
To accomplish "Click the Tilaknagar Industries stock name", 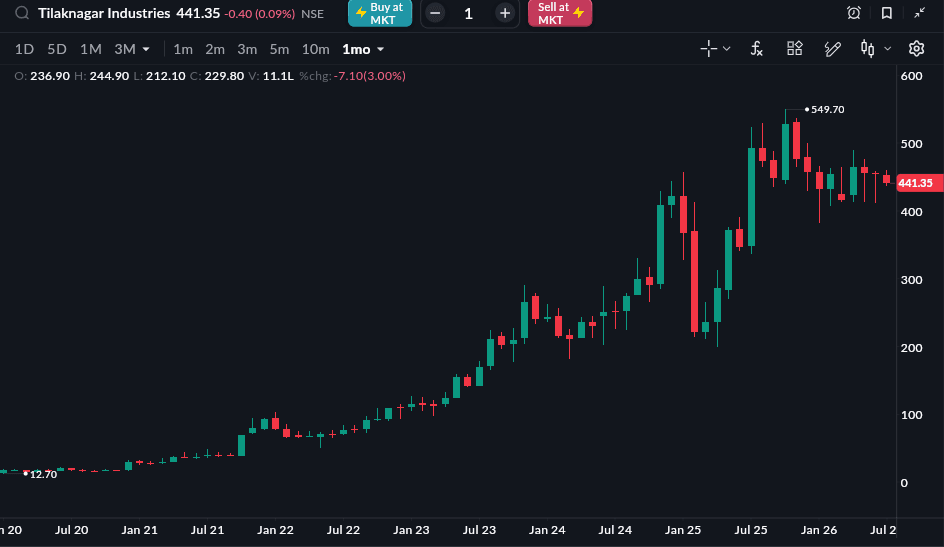I will tap(104, 13).
